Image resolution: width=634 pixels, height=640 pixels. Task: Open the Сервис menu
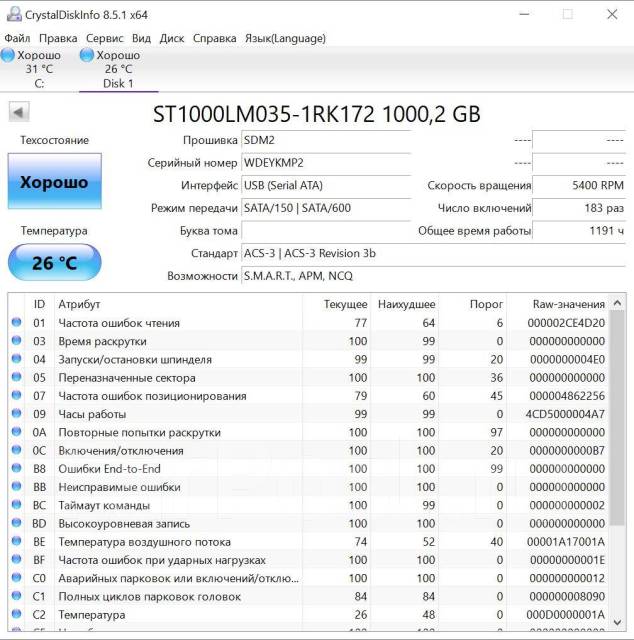click(x=105, y=37)
